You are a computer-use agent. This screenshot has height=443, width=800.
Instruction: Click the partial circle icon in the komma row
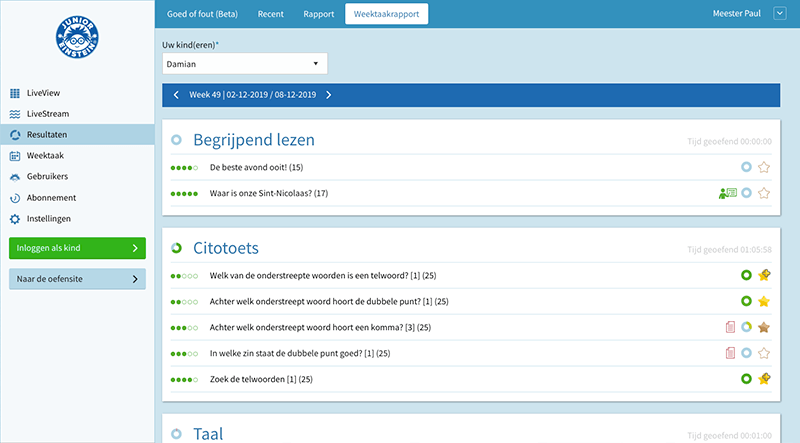pyautogui.click(x=746, y=327)
